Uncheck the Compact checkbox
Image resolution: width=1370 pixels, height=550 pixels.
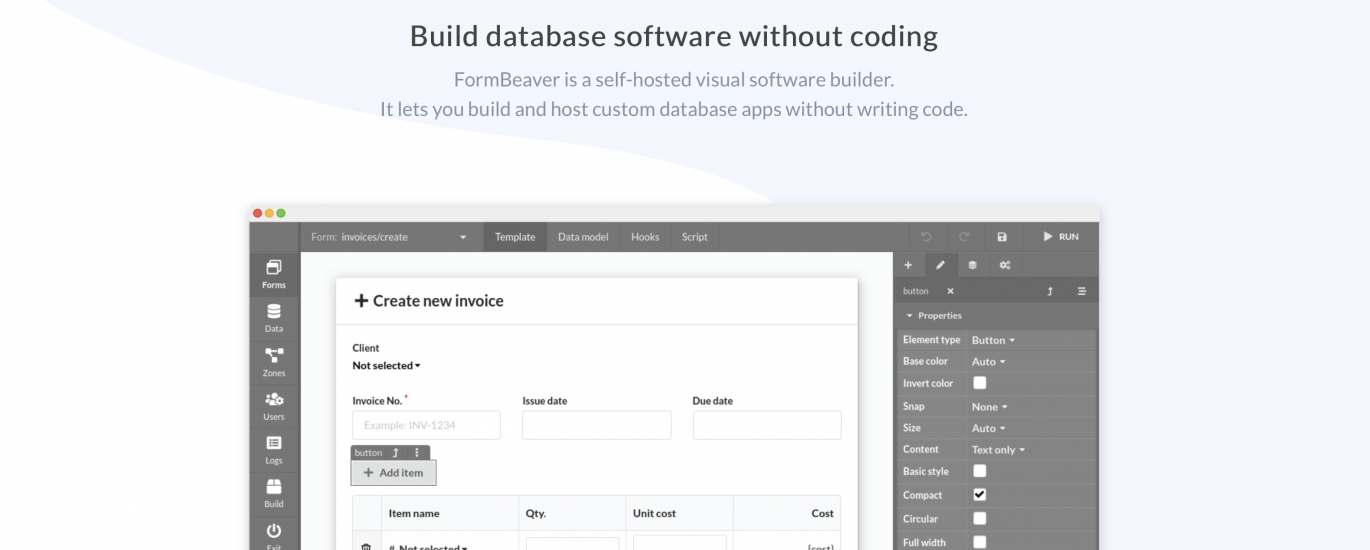(x=980, y=495)
